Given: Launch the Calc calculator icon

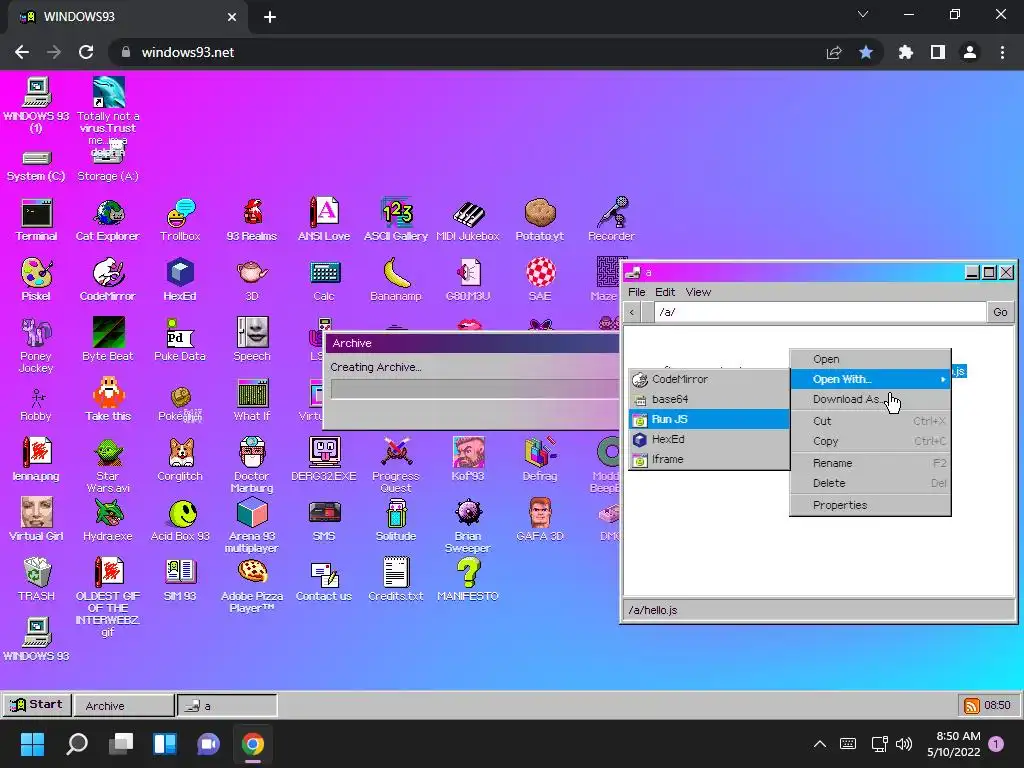Looking at the screenshot, I should pyautogui.click(x=324, y=280).
